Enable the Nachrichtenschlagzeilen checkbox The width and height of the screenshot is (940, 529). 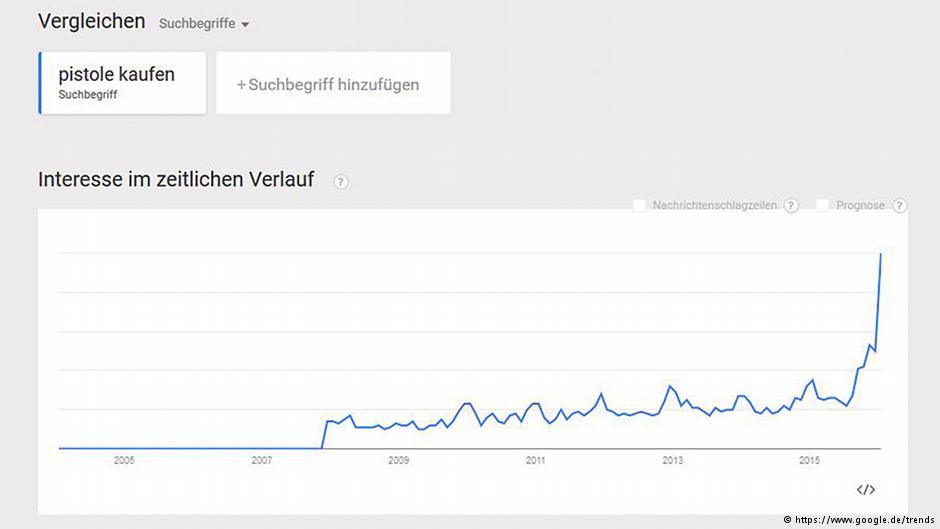[640, 205]
